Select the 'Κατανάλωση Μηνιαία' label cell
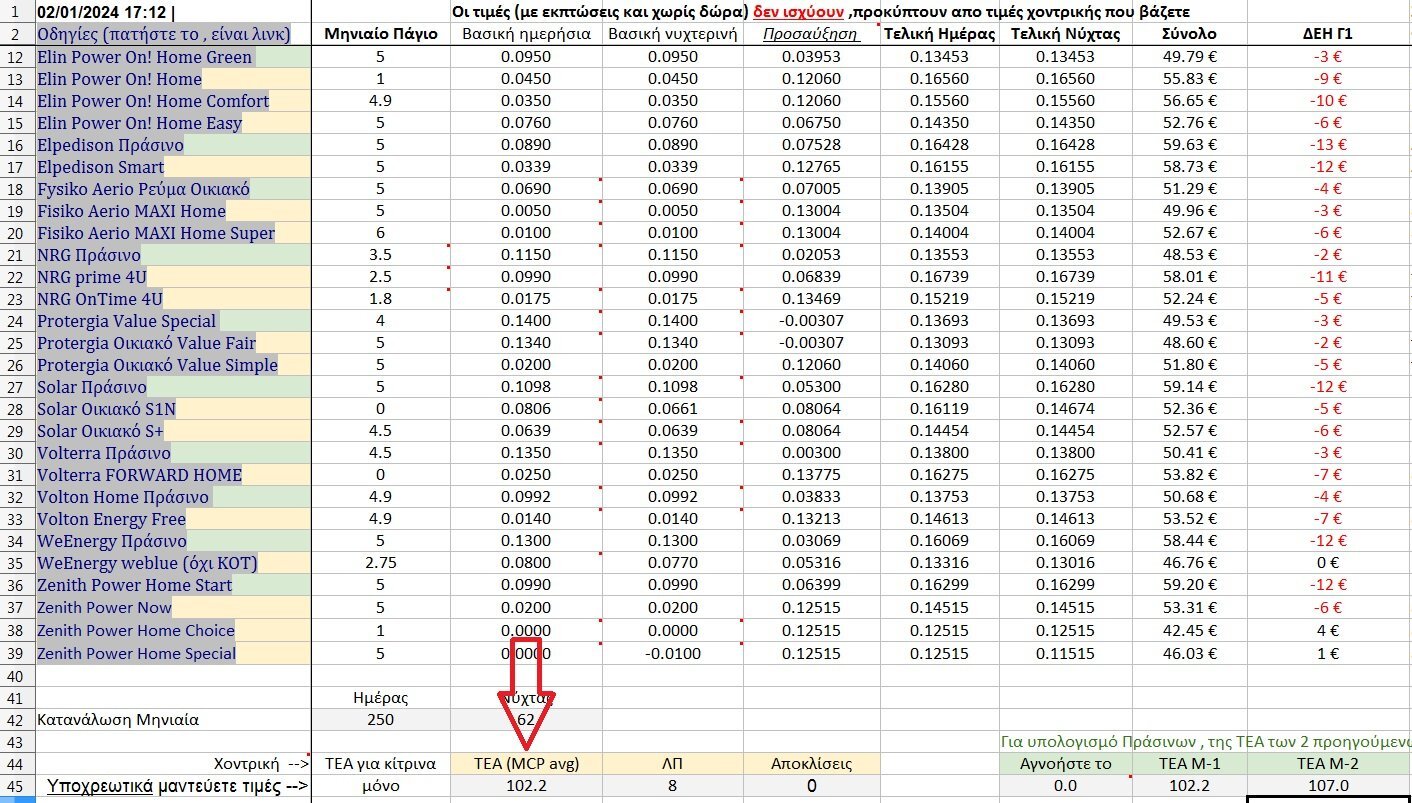Viewport: 1412px width, 803px height. point(172,719)
